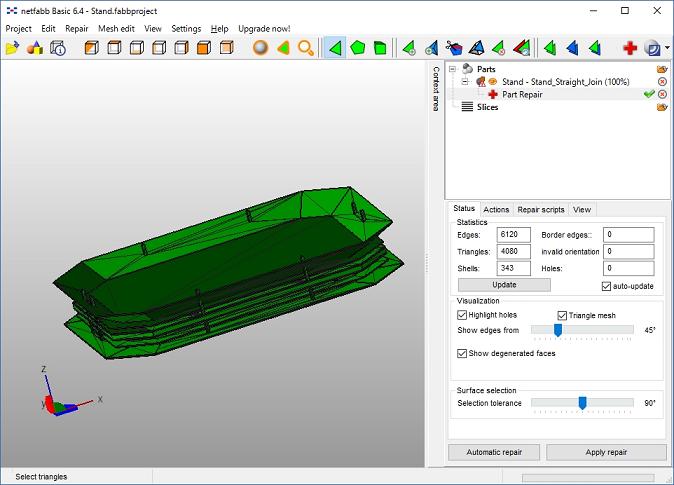This screenshot has height=485, width=674.
Task: Select the surface selection pentagon tool
Action: [358, 48]
